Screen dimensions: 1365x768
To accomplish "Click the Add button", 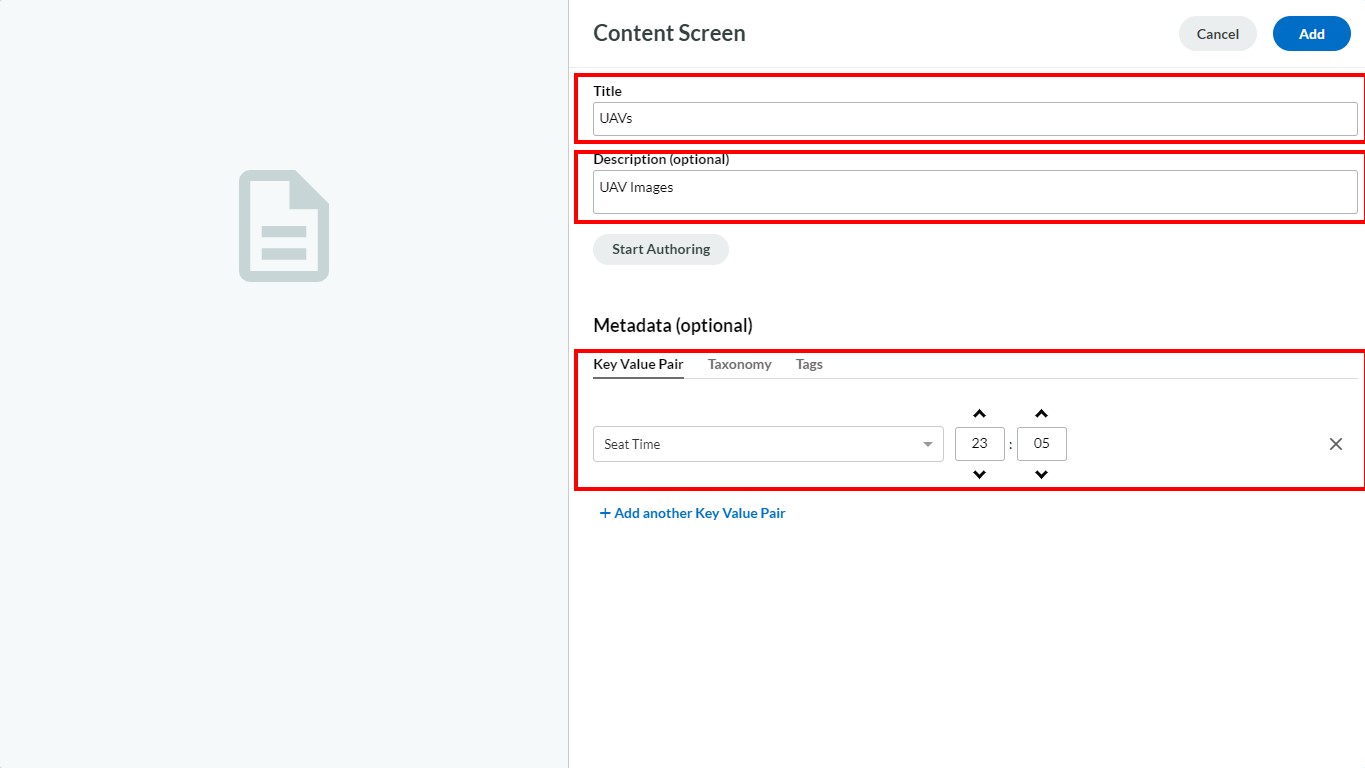I will pos(1311,34).
